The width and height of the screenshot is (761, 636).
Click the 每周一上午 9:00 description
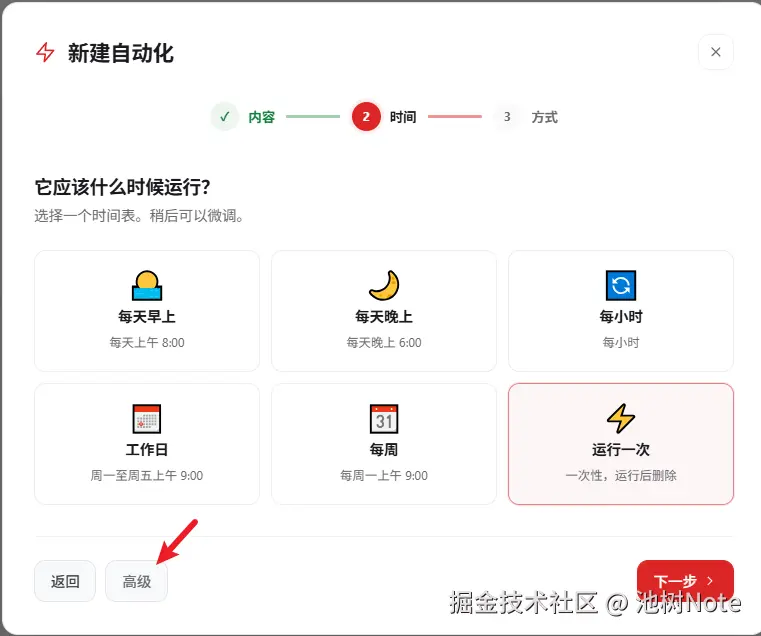pos(384,476)
